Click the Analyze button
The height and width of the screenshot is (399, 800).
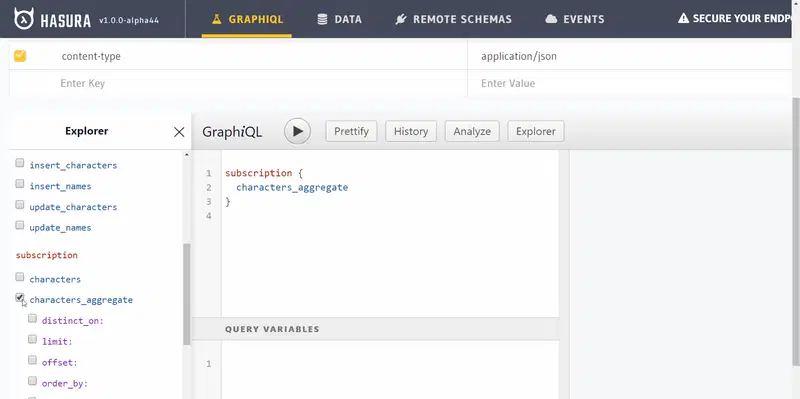[472, 131]
